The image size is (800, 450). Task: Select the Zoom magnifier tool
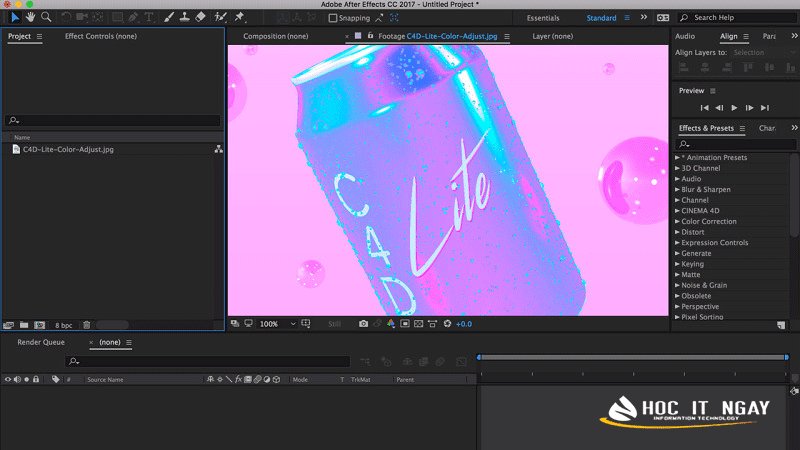tap(46, 17)
